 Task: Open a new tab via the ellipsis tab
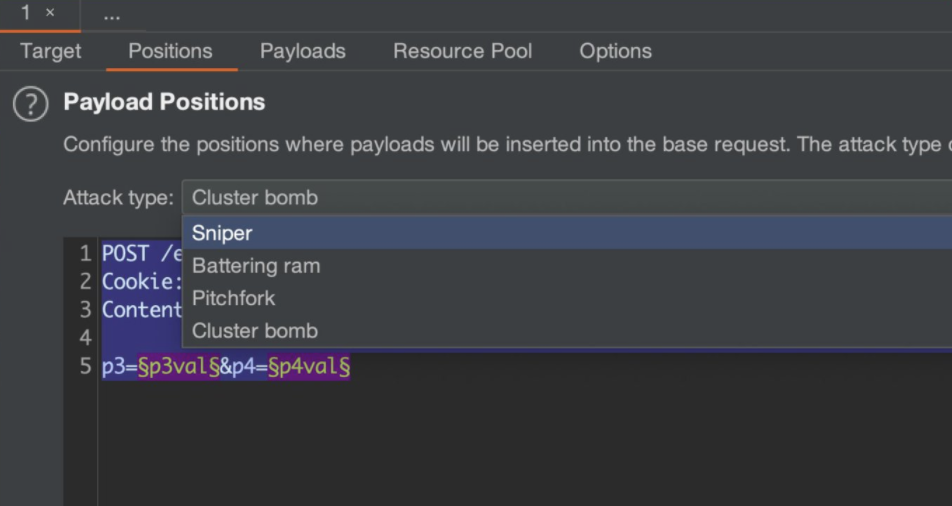(112, 15)
